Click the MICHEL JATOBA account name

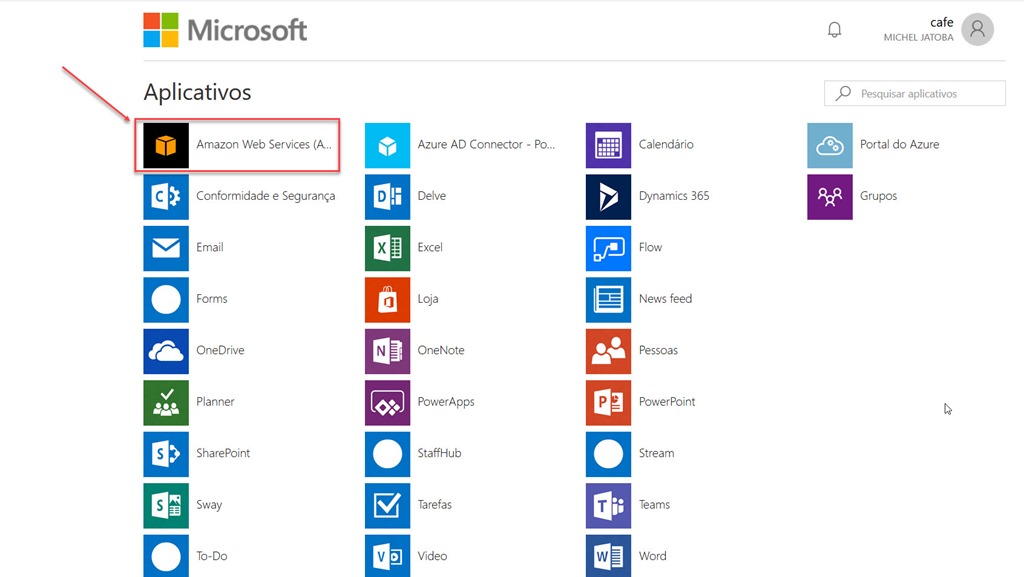tap(918, 38)
